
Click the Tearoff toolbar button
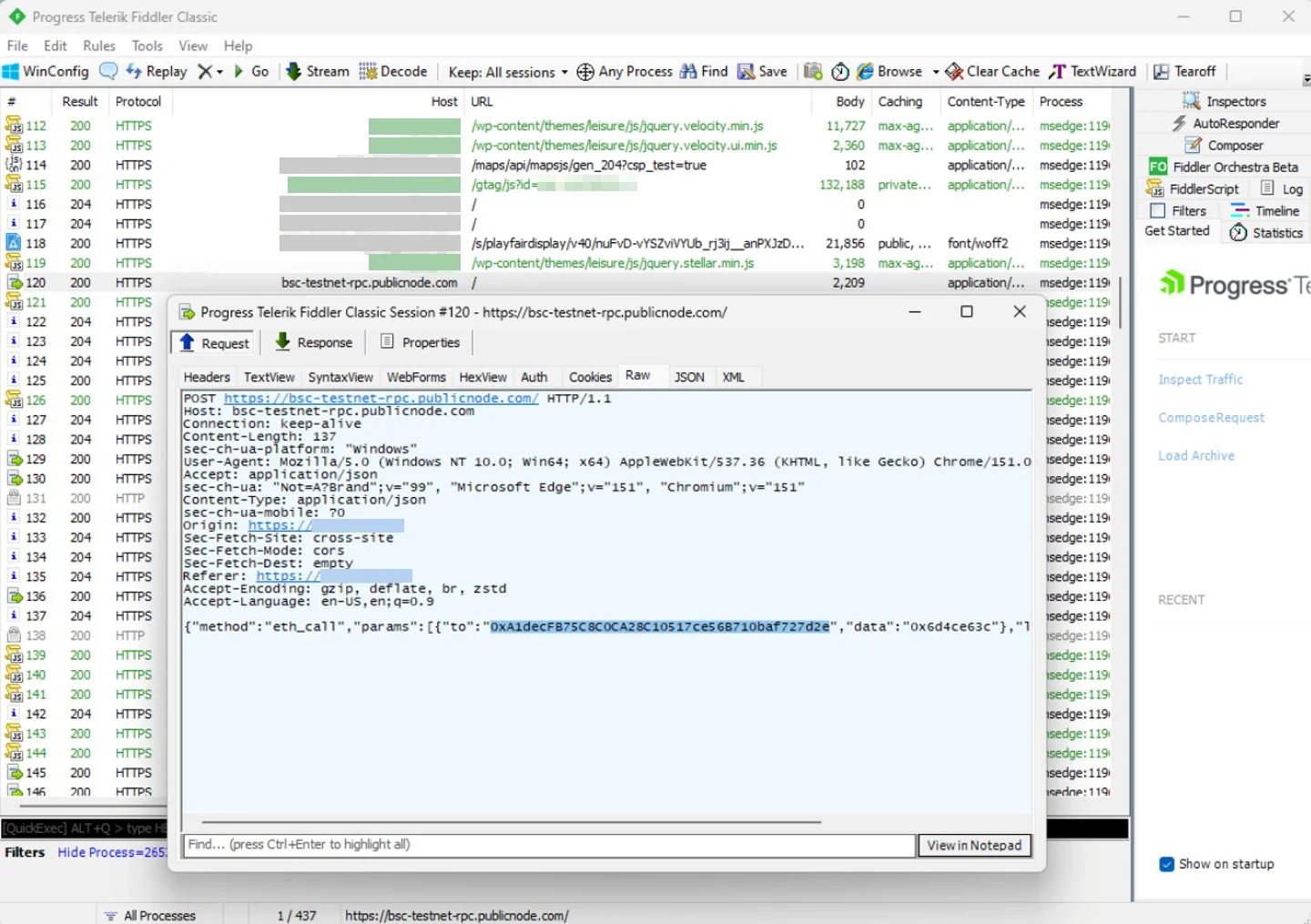pos(1184,71)
